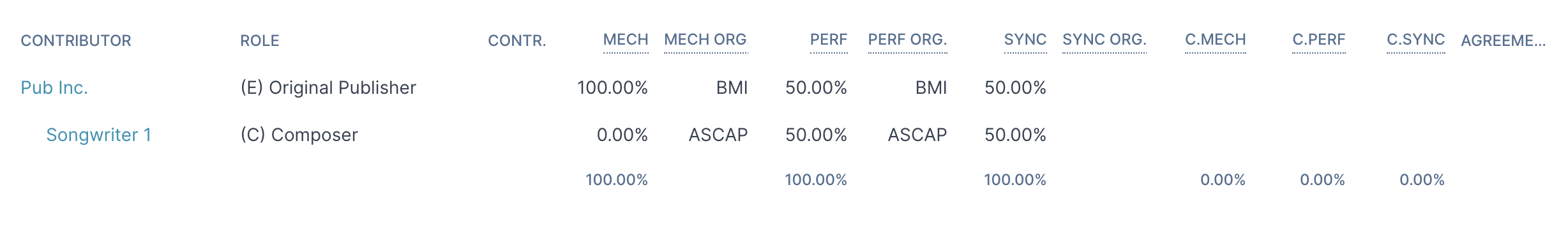
Task: Open the Songwriter 1 contributor link
Action: click(99, 135)
